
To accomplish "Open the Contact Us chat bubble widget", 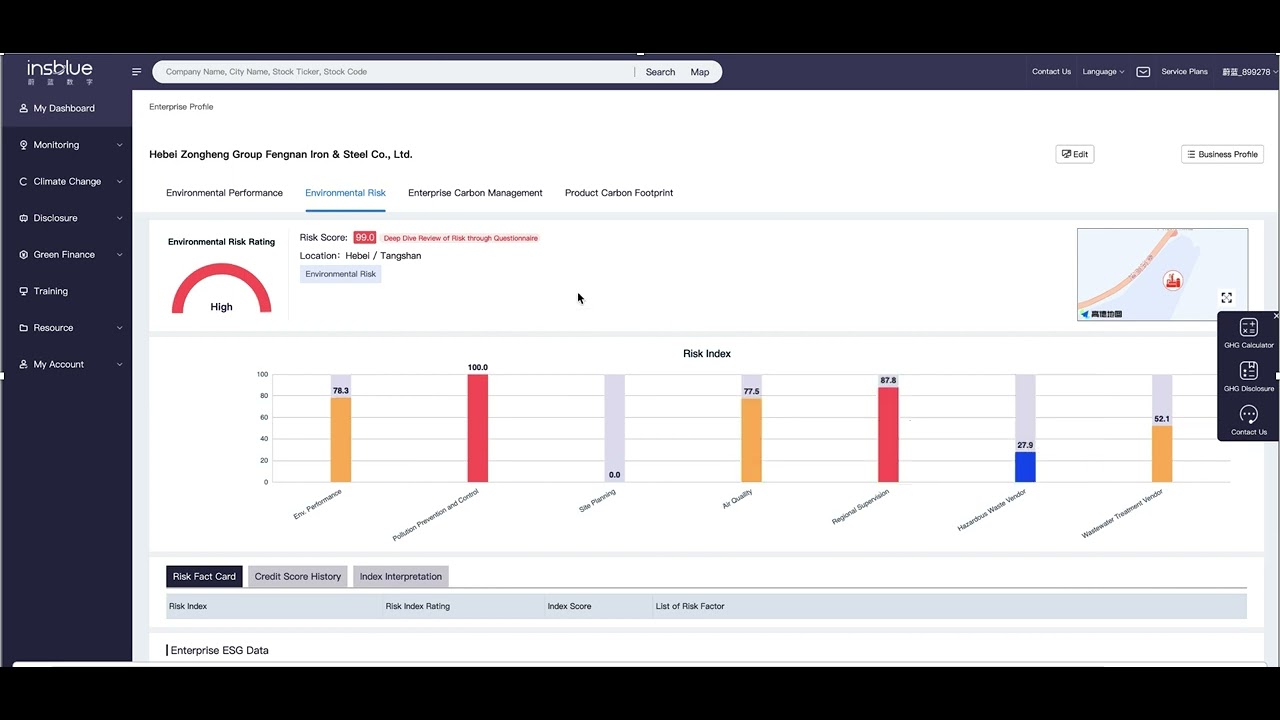I will (x=1249, y=421).
